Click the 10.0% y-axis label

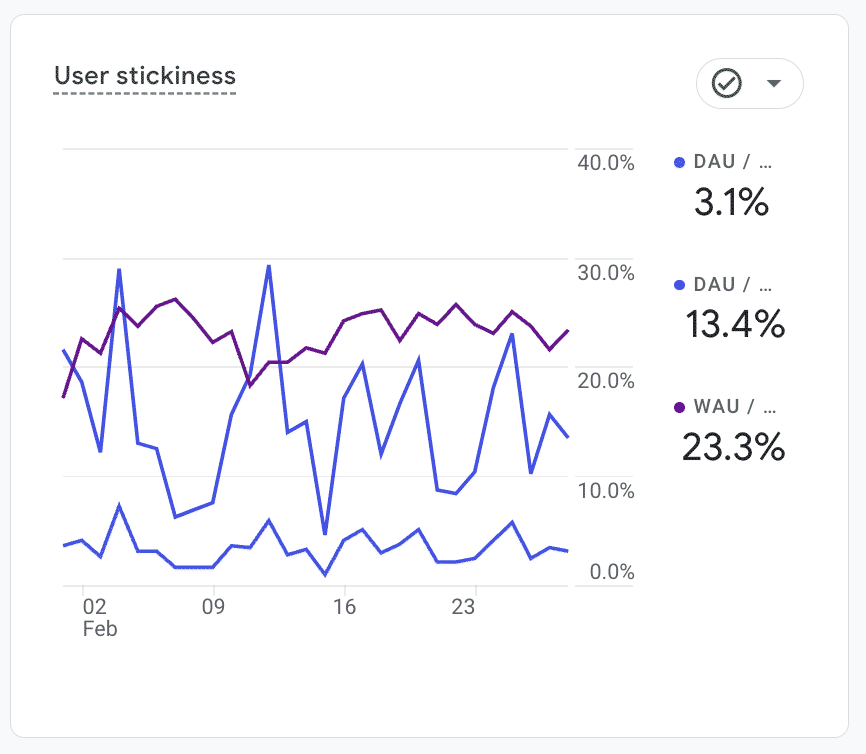tap(606, 490)
